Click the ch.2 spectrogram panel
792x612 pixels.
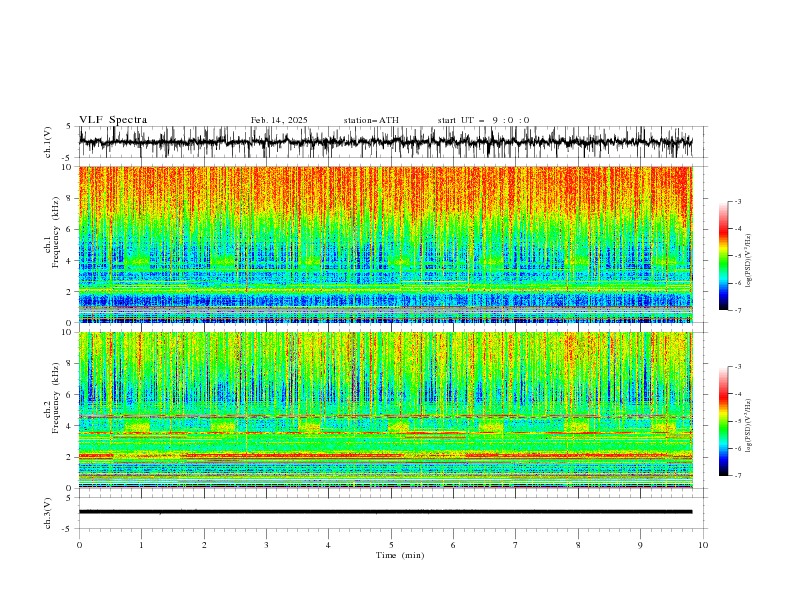click(386, 410)
